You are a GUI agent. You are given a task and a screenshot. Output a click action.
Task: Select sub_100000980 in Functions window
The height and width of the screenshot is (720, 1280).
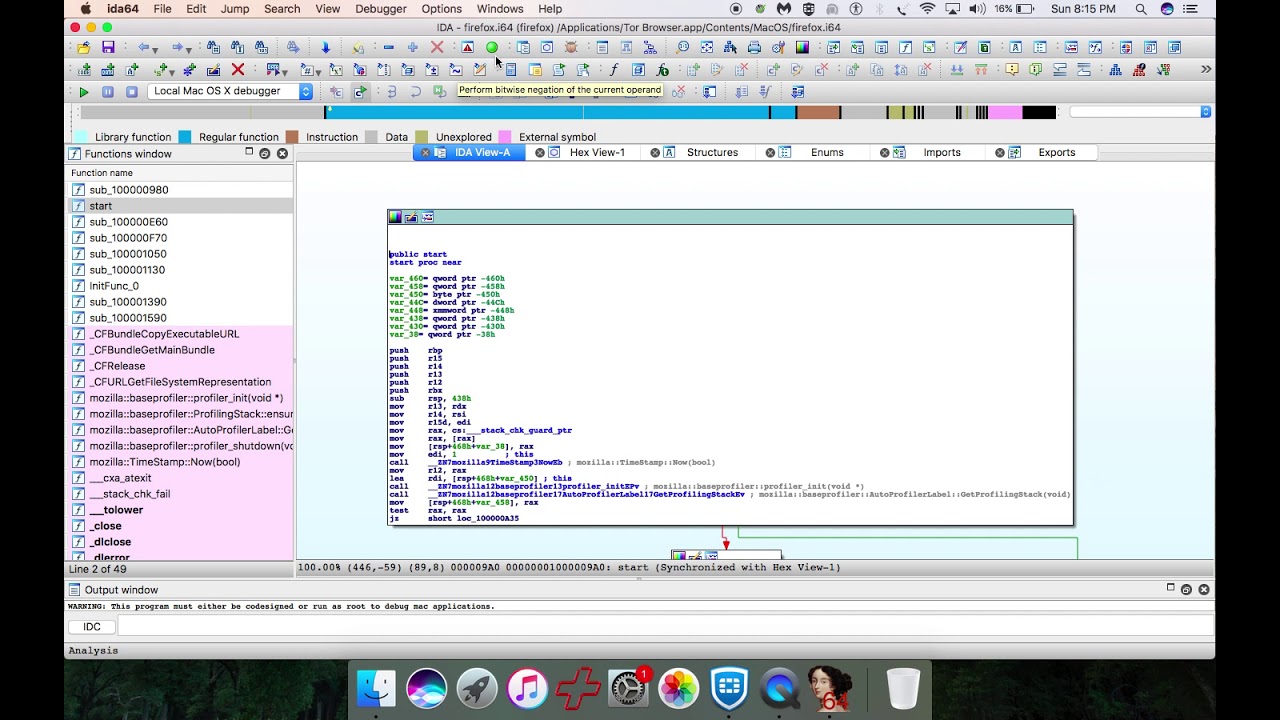[180, 189]
